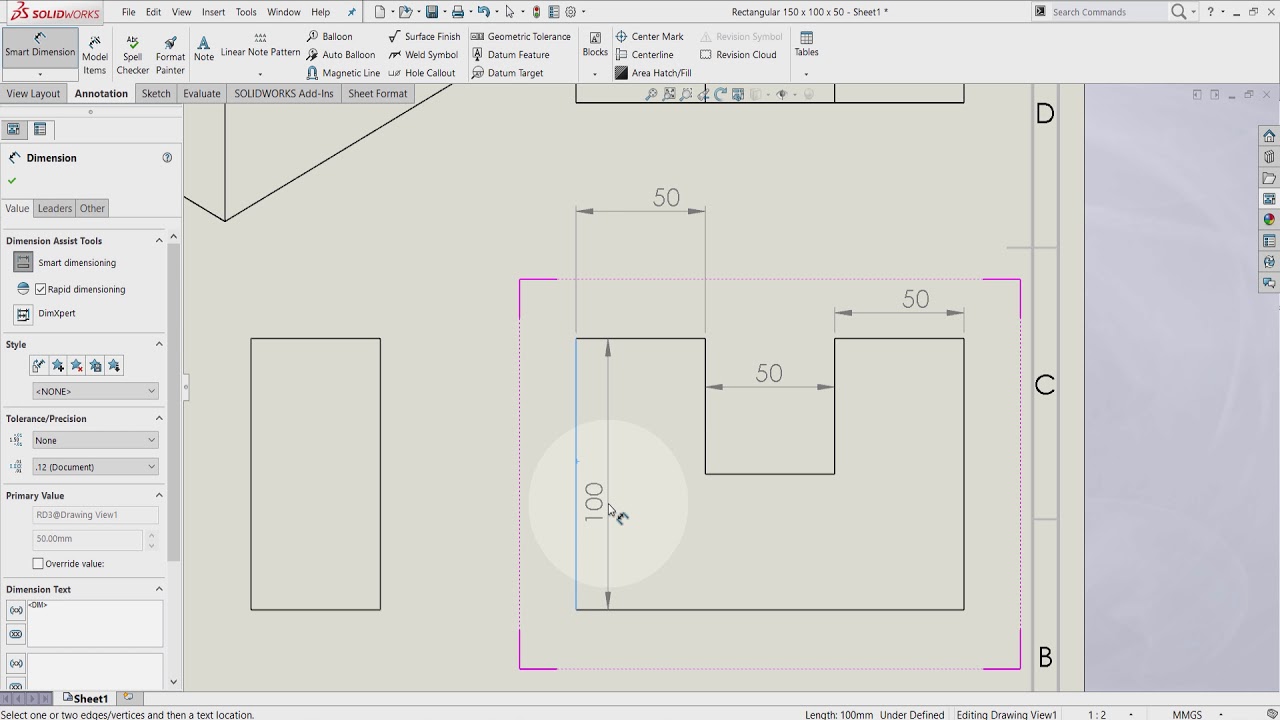The width and height of the screenshot is (1280, 720).
Task: Click the property panel vertical scrollbar
Action: (x=173, y=400)
